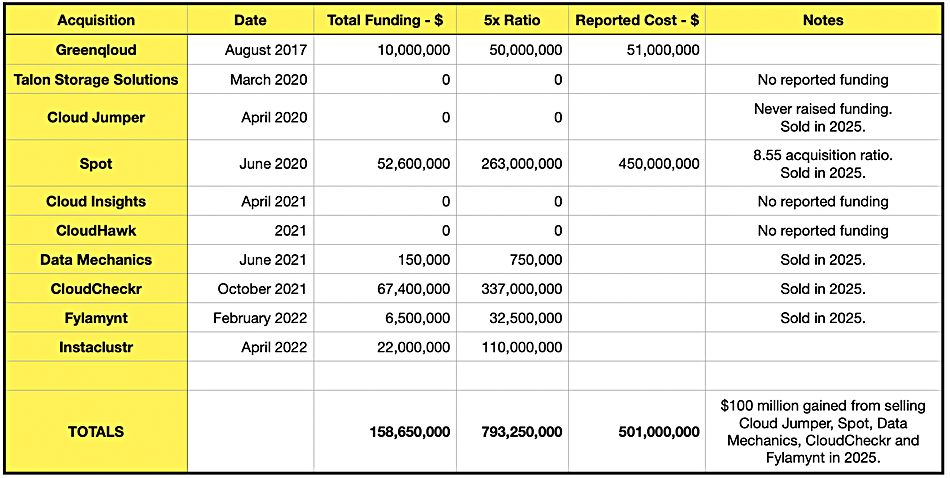This screenshot has width=950, height=478.
Task: Click the Total Funding - $ header
Action: pos(385,20)
